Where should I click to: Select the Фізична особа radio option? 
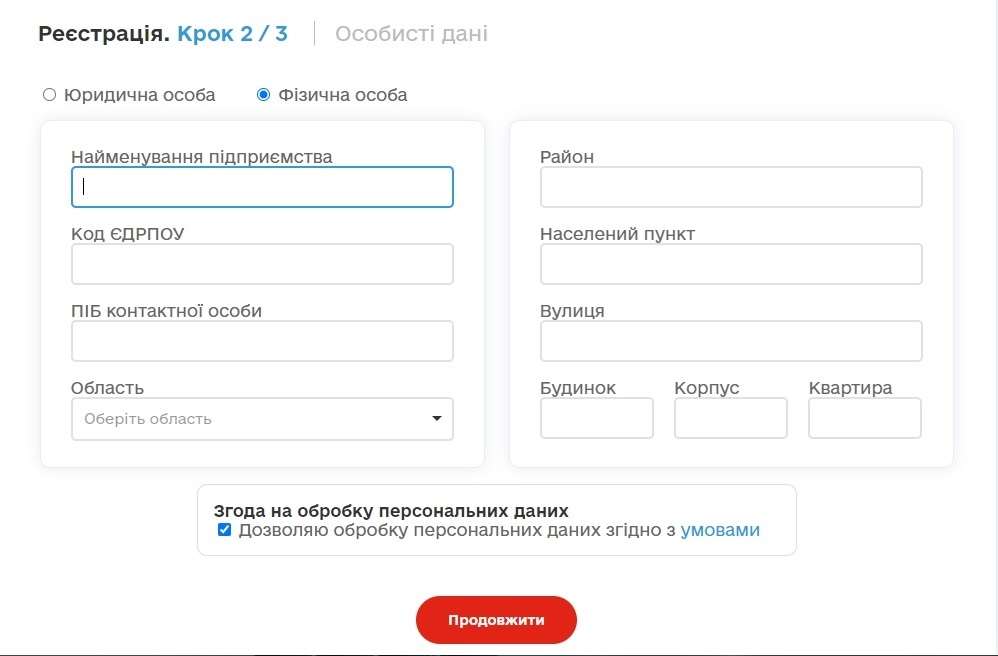pos(263,95)
